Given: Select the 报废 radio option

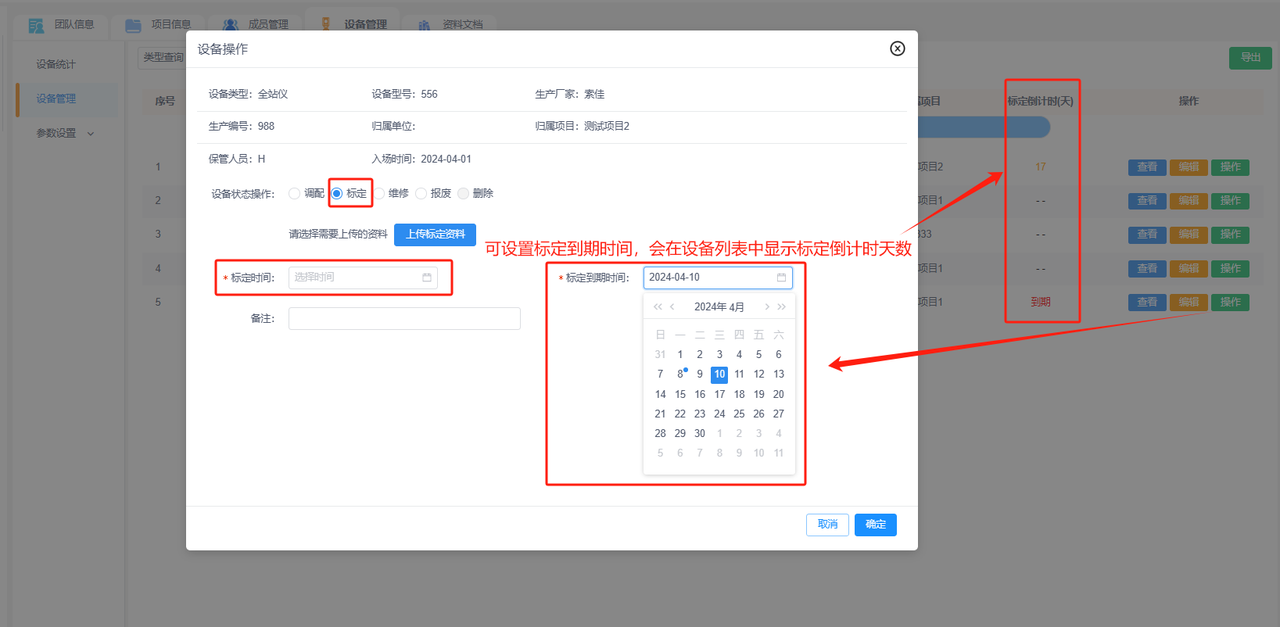Looking at the screenshot, I should pyautogui.click(x=421, y=194).
